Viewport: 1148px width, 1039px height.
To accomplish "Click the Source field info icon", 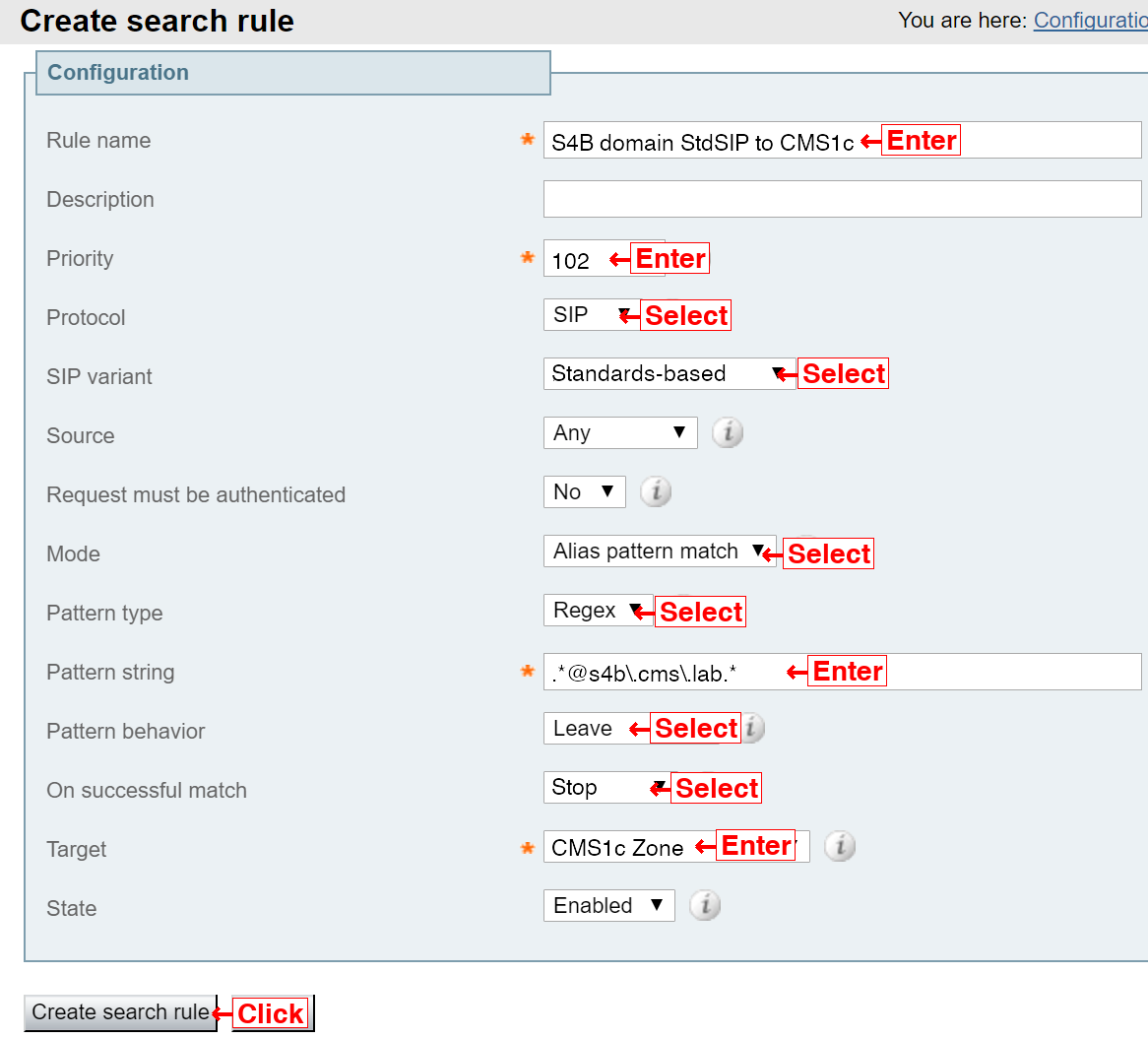I will (x=727, y=432).
